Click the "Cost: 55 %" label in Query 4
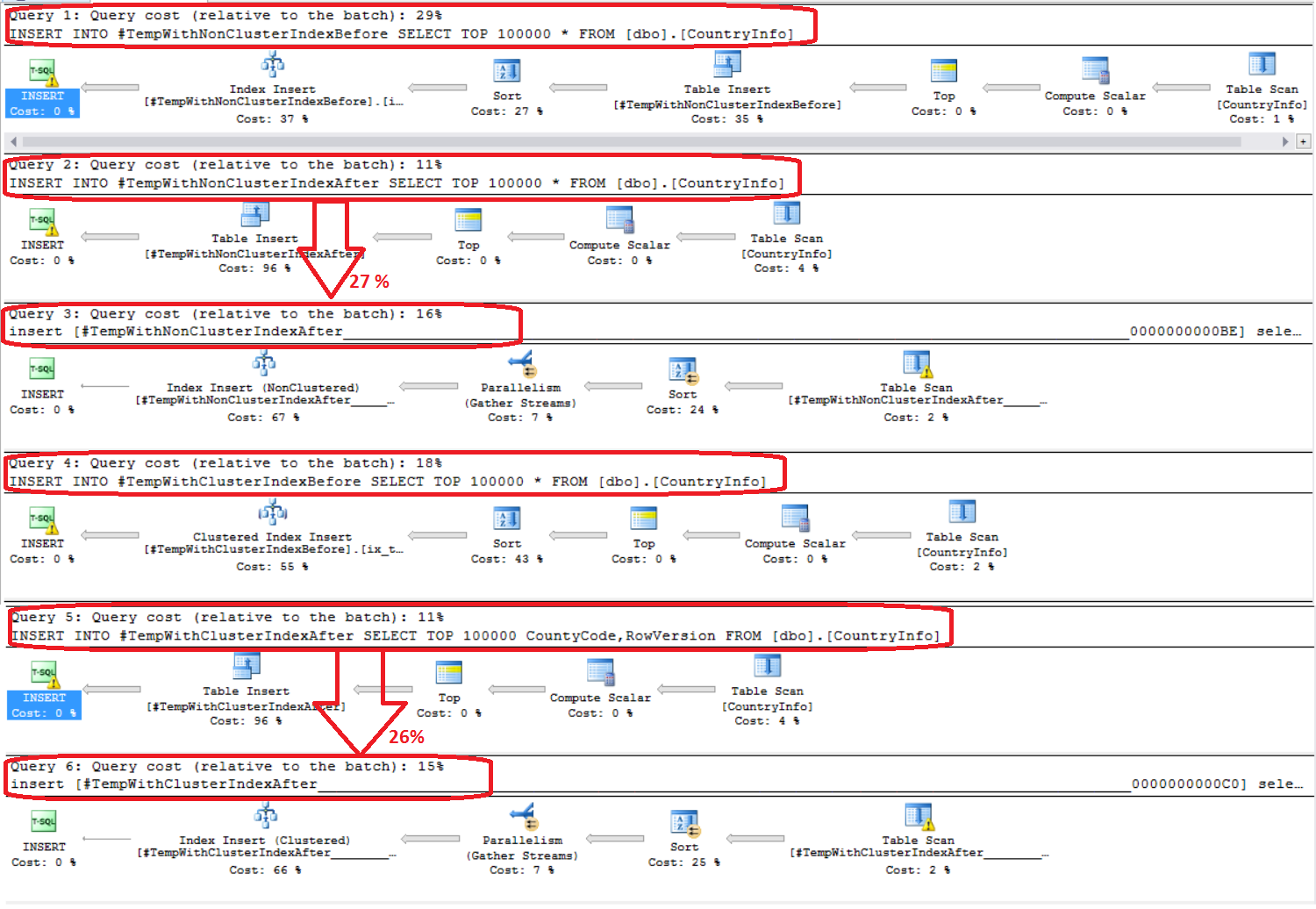 click(272, 567)
